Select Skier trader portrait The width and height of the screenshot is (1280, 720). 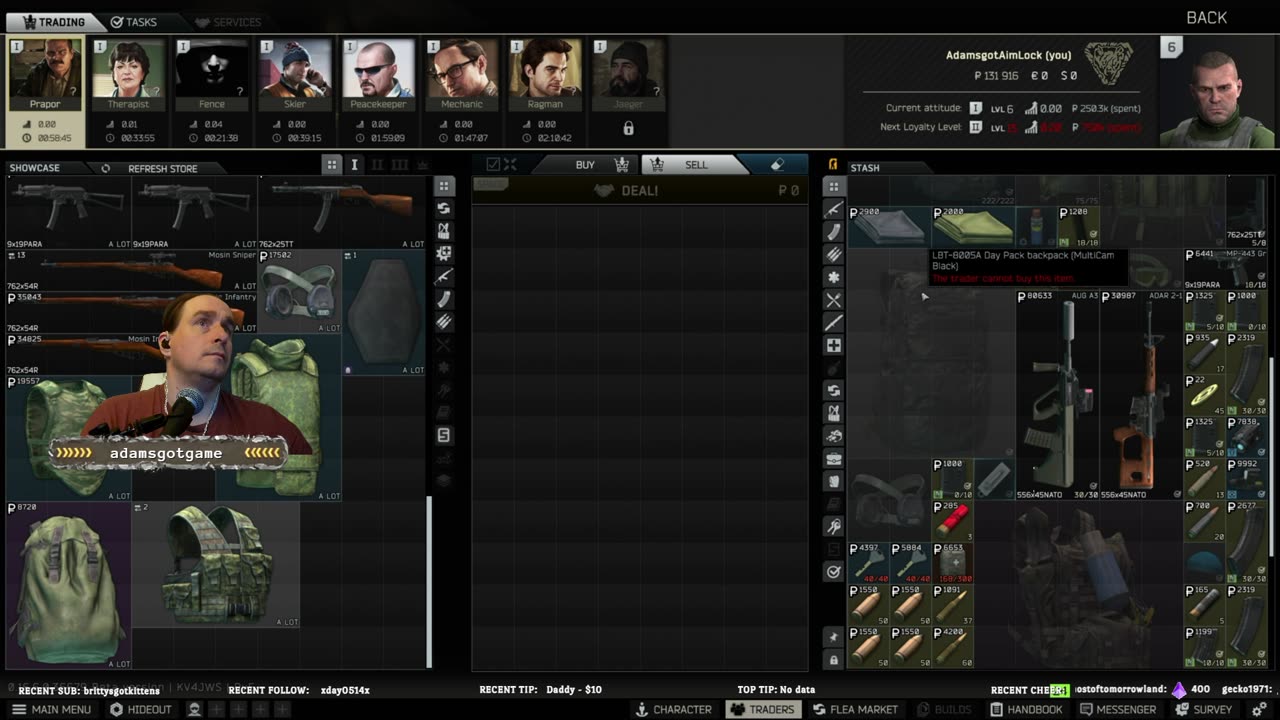tap(295, 75)
